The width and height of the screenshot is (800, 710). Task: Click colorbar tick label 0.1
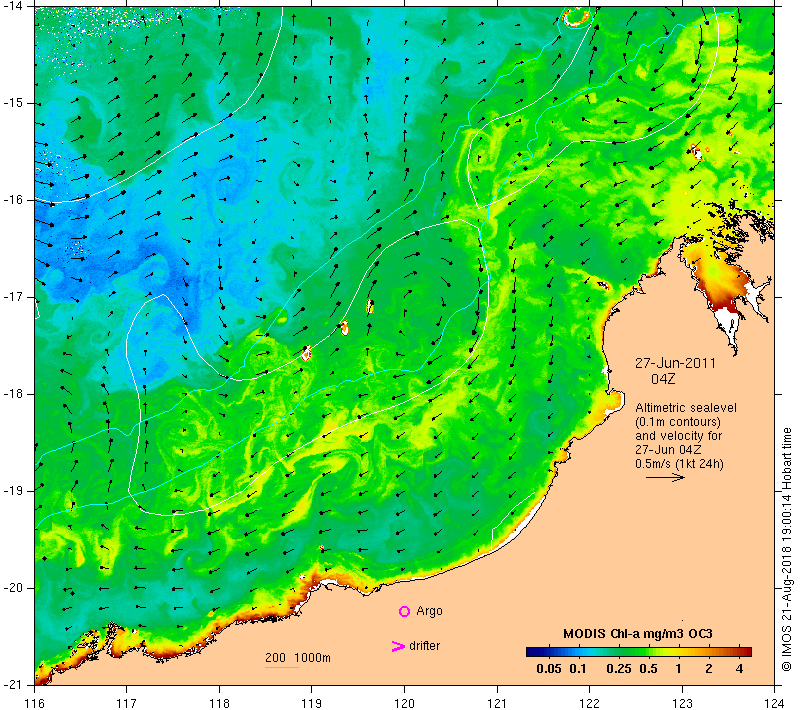[x=578, y=669]
